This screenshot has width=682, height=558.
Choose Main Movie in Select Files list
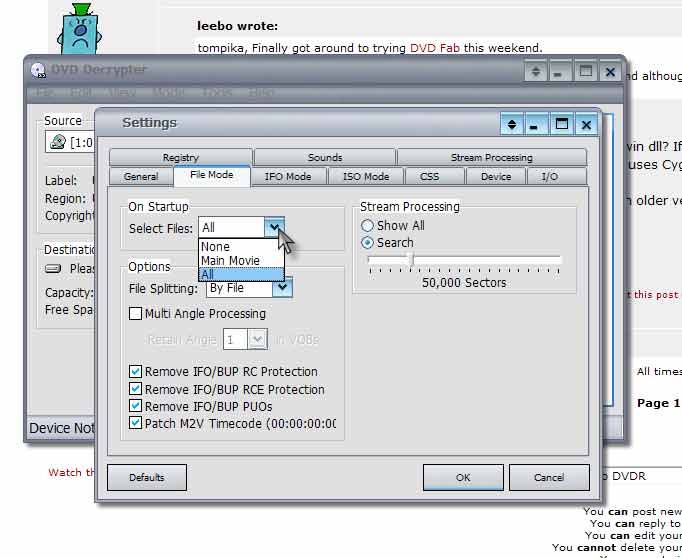point(241,261)
